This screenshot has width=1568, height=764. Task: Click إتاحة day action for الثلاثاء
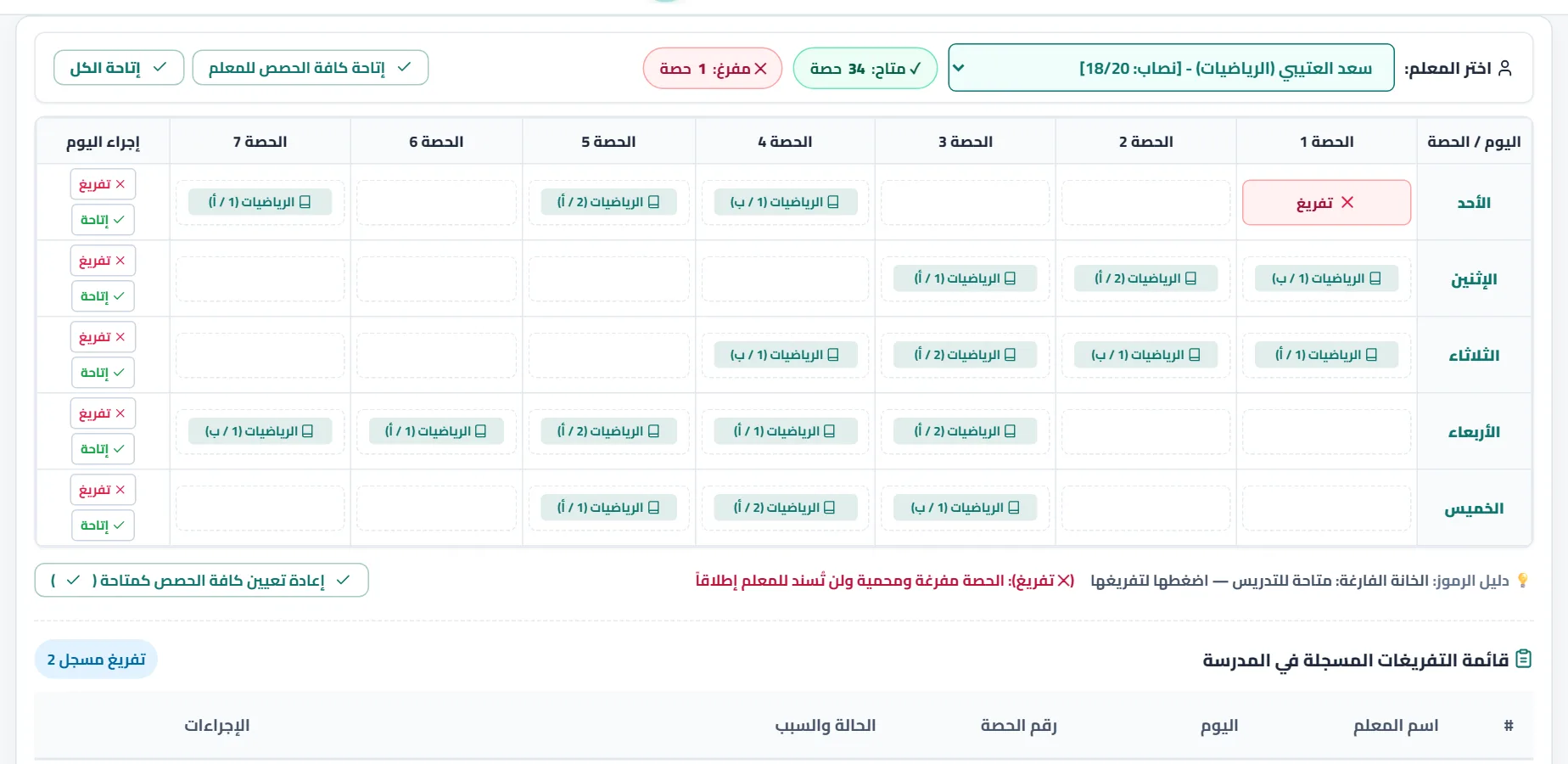pos(103,373)
